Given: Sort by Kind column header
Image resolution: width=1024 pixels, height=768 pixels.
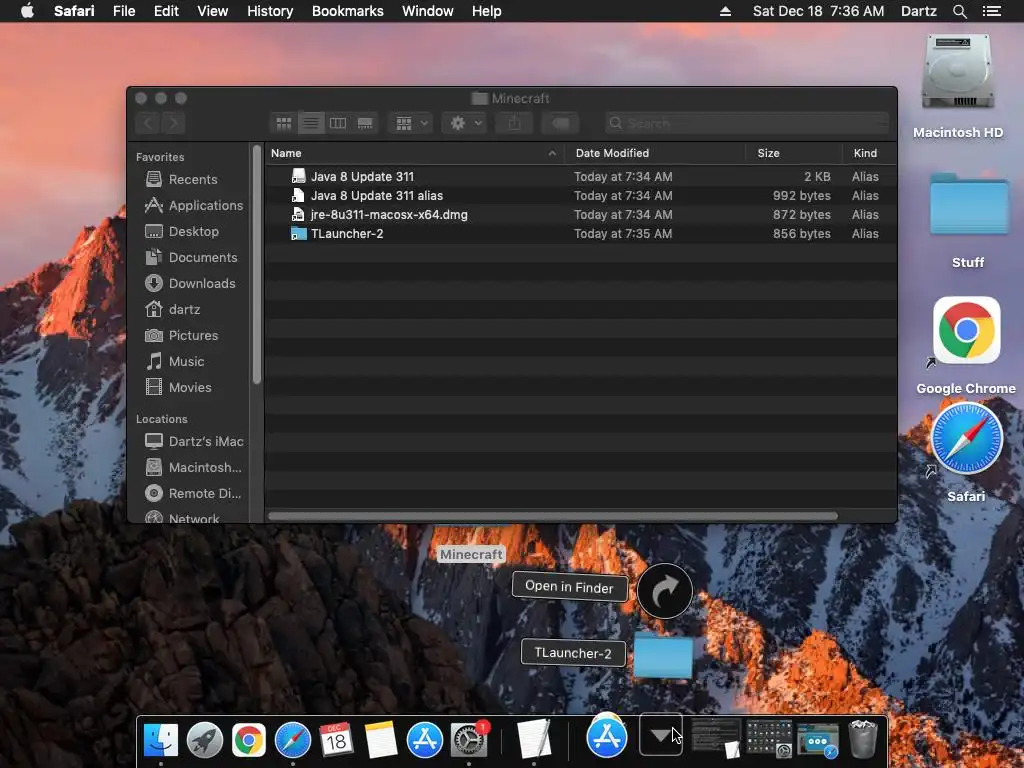Looking at the screenshot, I should [869, 153].
